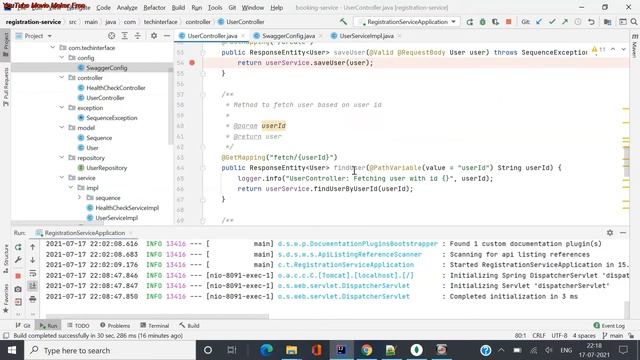The height and width of the screenshot is (360, 640).
Task: Open the Analyze menu
Action: pos(127,7)
